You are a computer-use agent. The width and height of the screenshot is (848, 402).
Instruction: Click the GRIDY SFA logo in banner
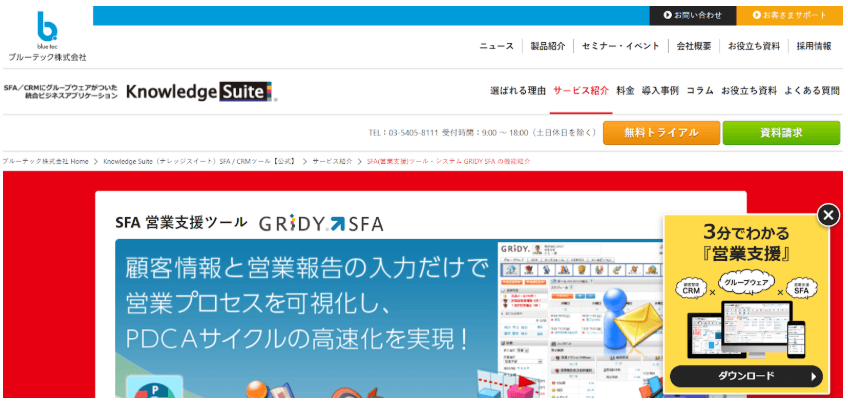coord(320,223)
